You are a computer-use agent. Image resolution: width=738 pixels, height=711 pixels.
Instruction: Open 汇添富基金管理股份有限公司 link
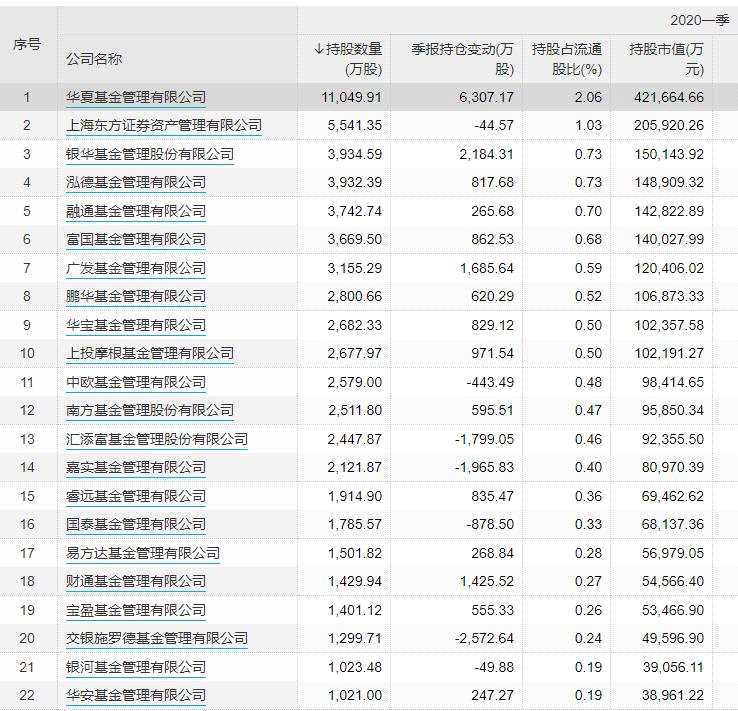point(157,439)
